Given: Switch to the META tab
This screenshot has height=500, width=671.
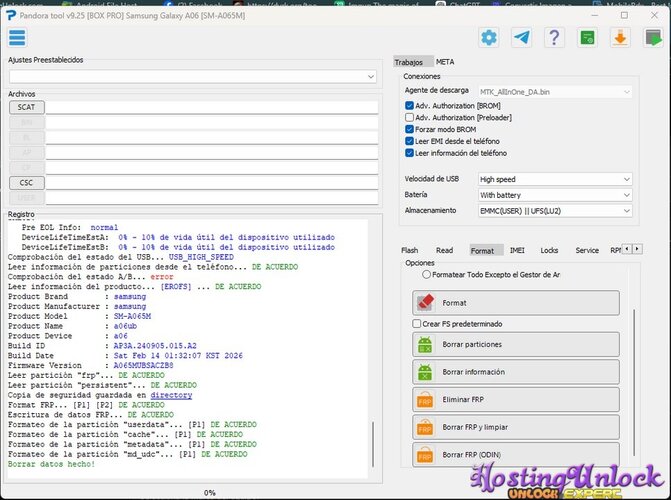Looking at the screenshot, I should pos(445,62).
